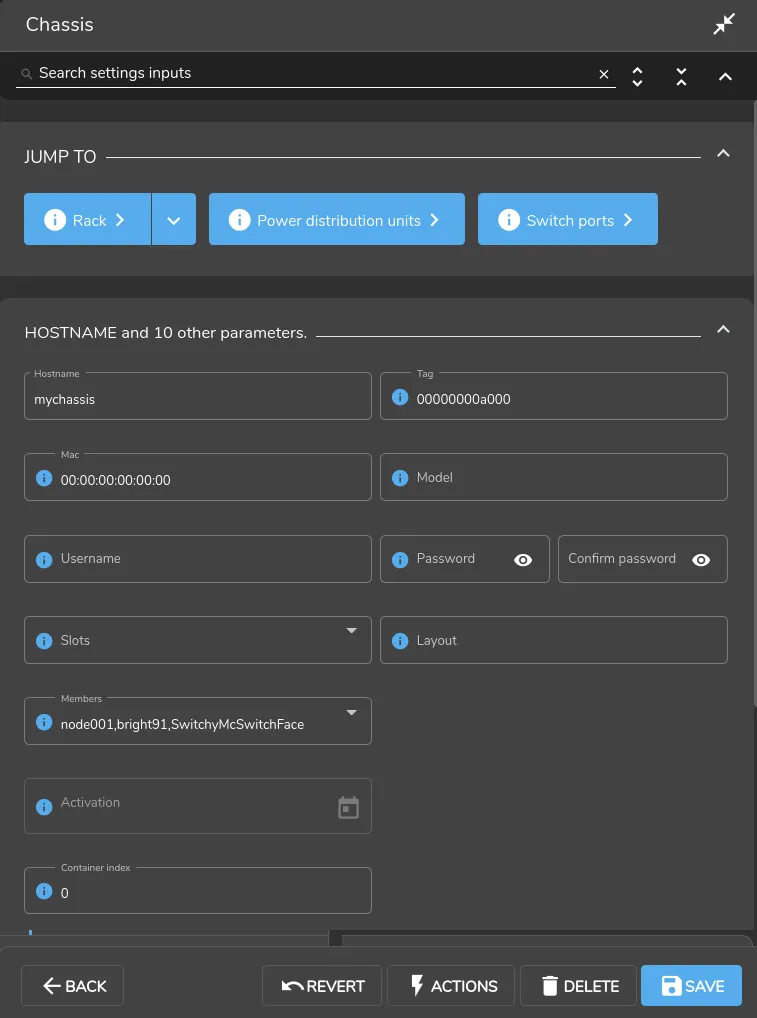The image size is (757, 1018).
Task: Edit the Hostname field mychassis
Action: (x=197, y=396)
